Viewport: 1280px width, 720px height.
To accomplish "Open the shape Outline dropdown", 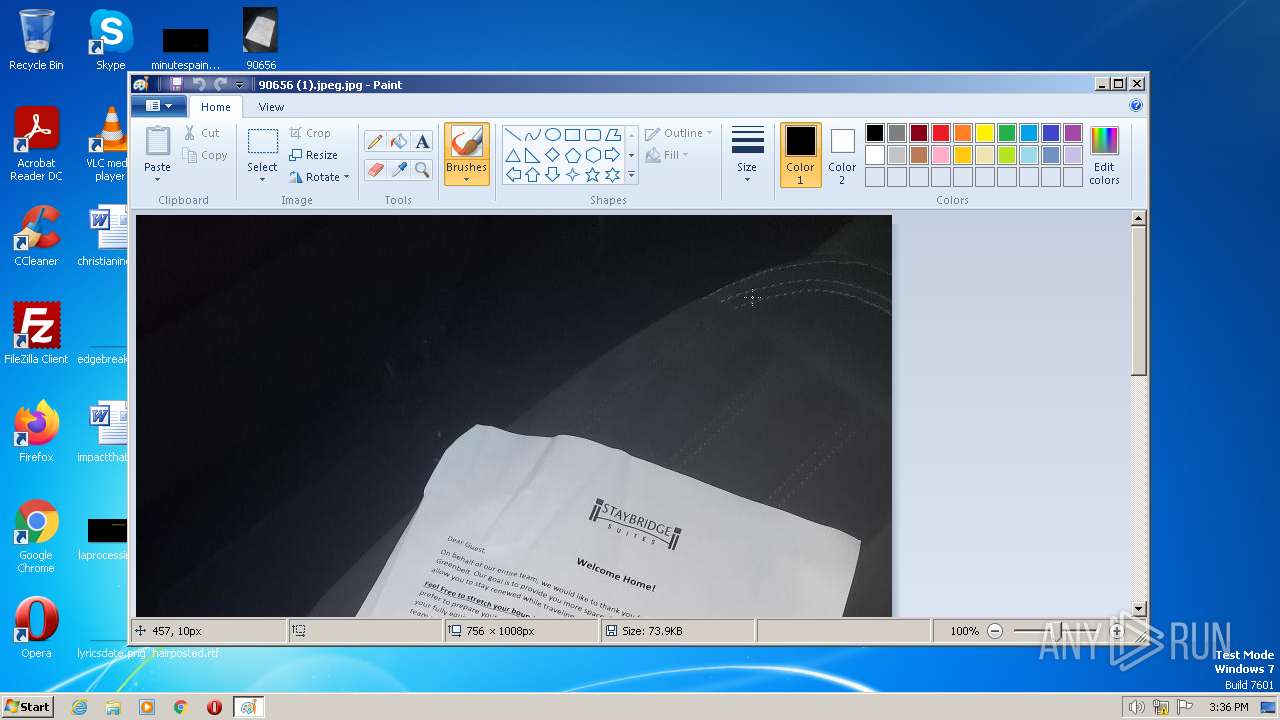I will pyautogui.click(x=679, y=133).
